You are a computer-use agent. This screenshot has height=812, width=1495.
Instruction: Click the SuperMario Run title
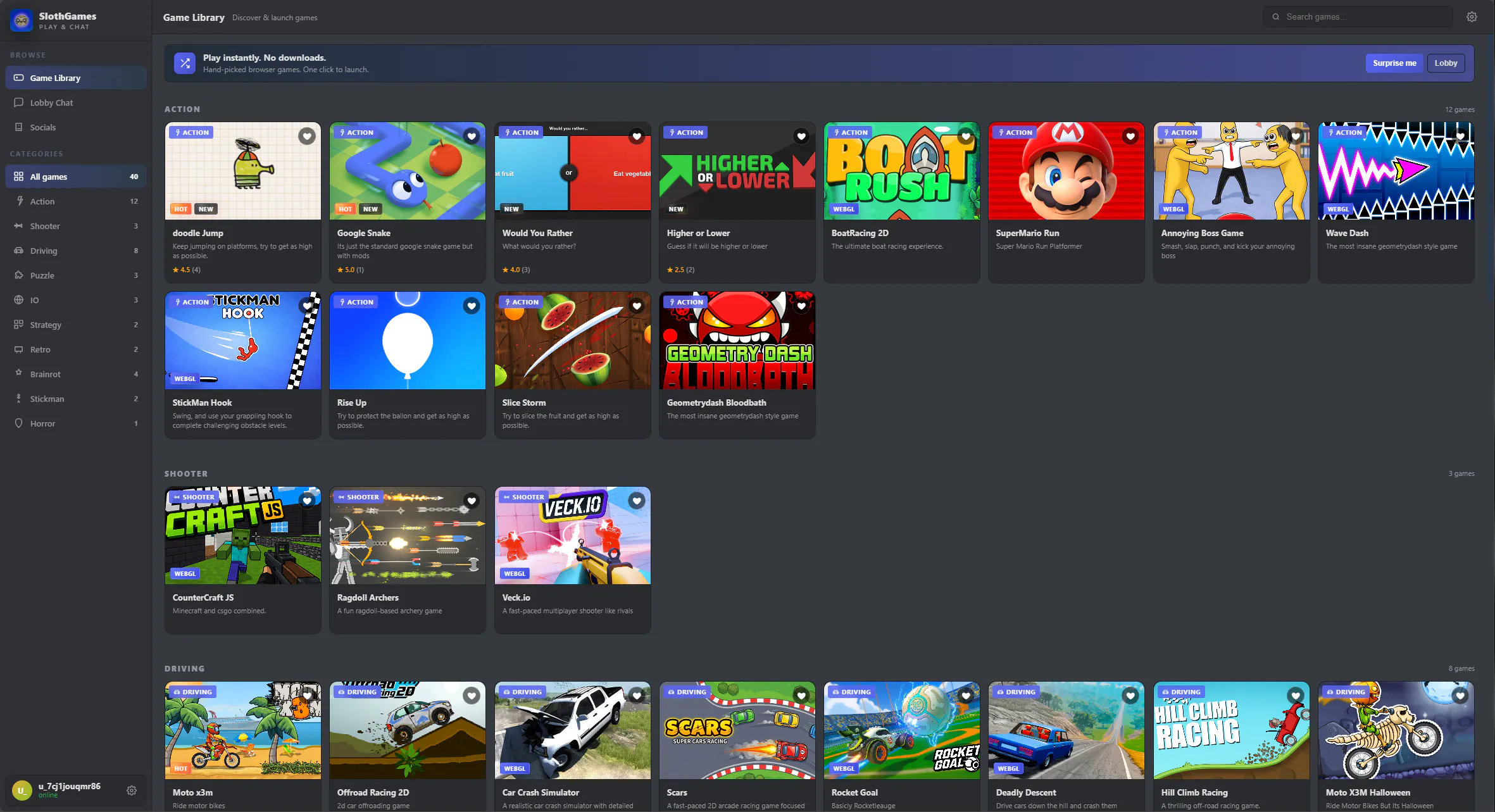coord(1027,233)
